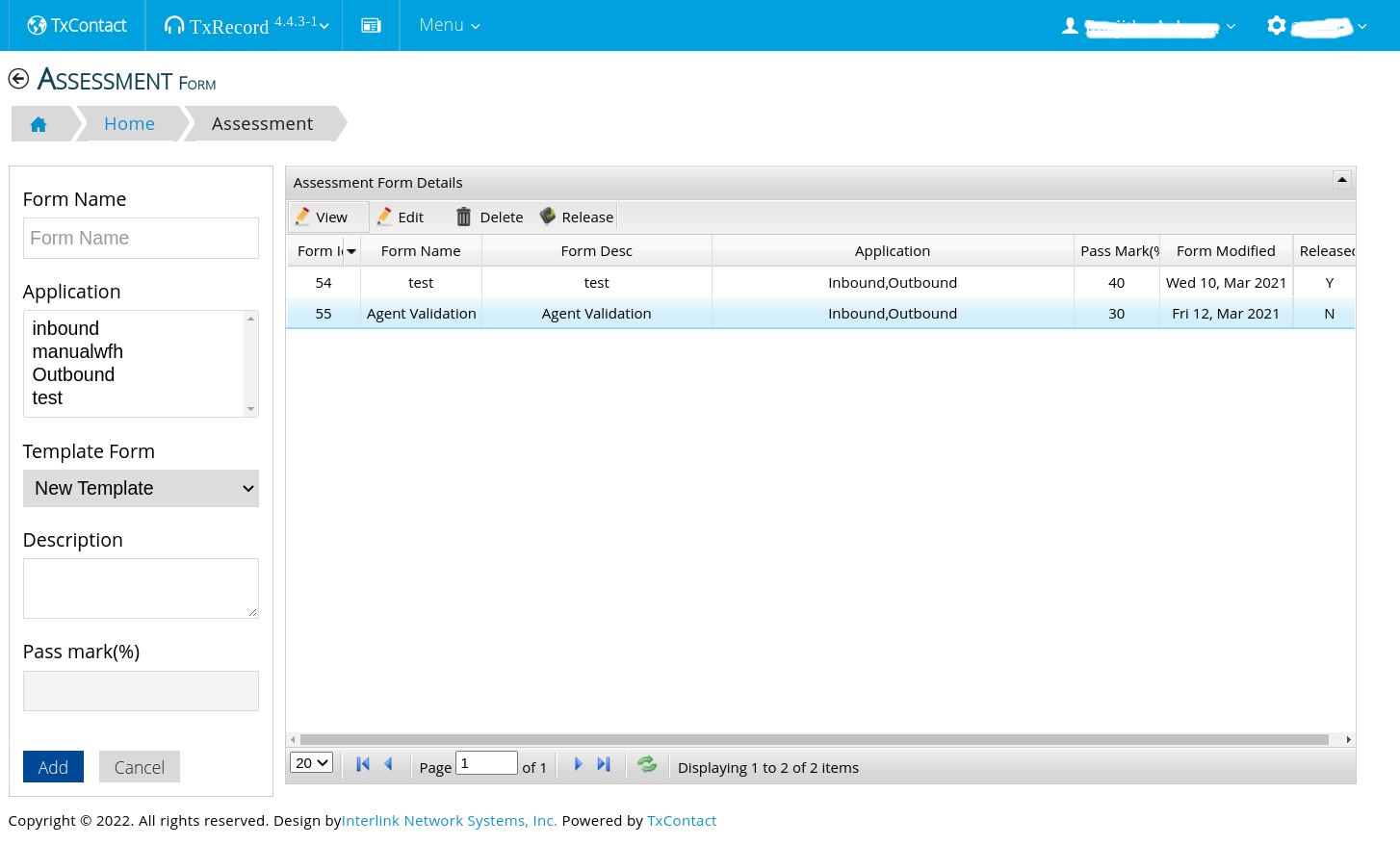Sort by Form Modified column header

pos(1226,251)
